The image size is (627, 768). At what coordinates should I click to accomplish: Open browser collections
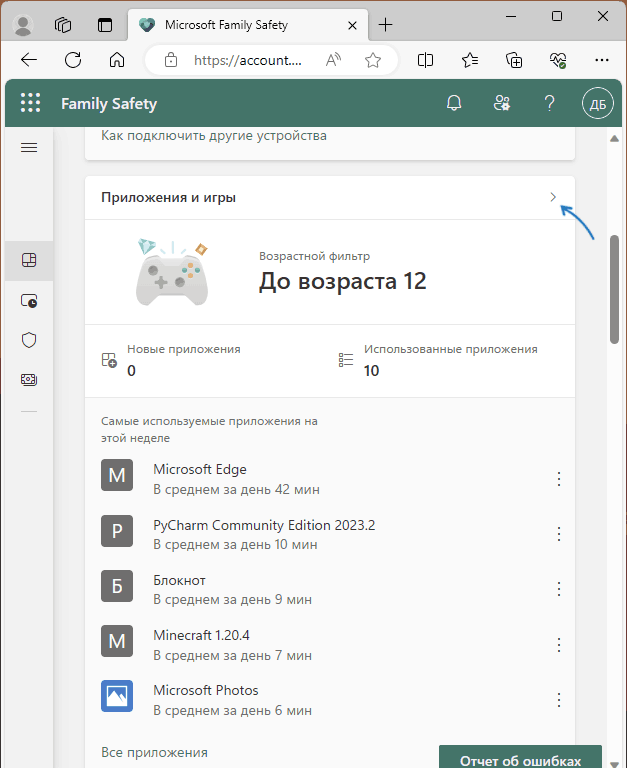tap(514, 60)
